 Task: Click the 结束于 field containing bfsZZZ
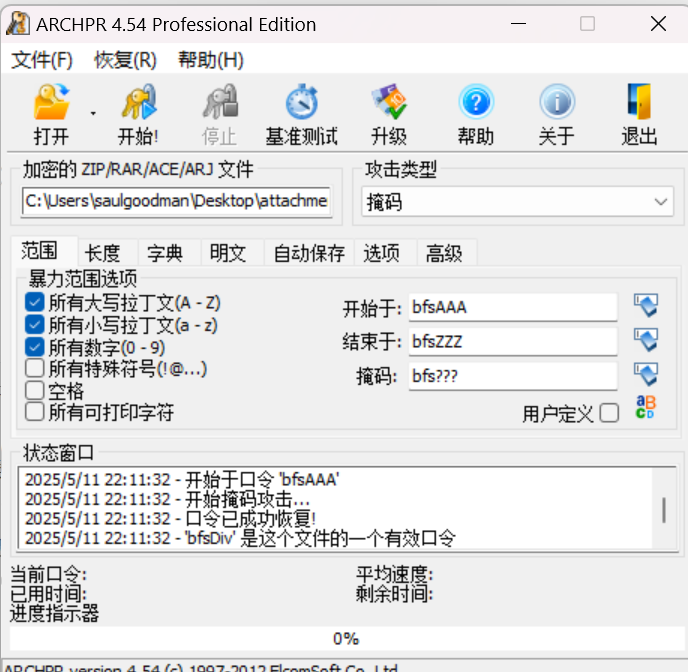click(513, 341)
